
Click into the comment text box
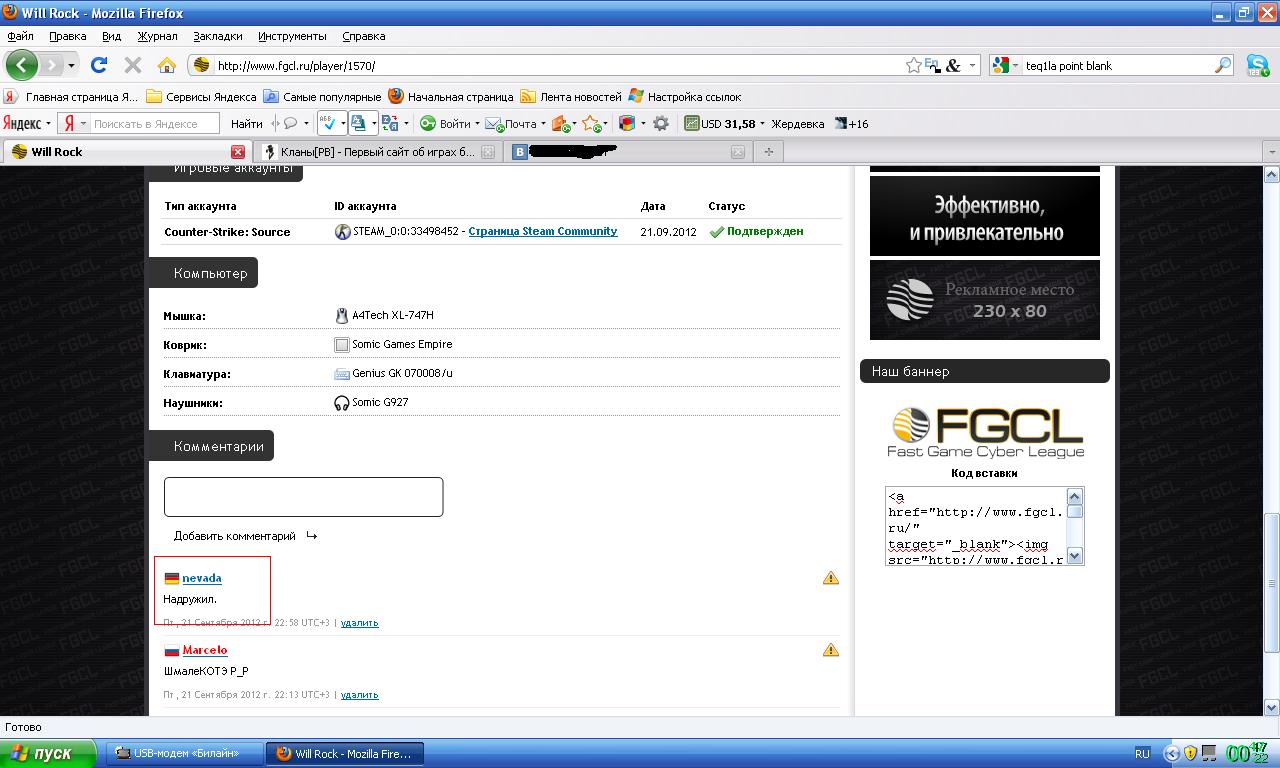pyautogui.click(x=303, y=497)
